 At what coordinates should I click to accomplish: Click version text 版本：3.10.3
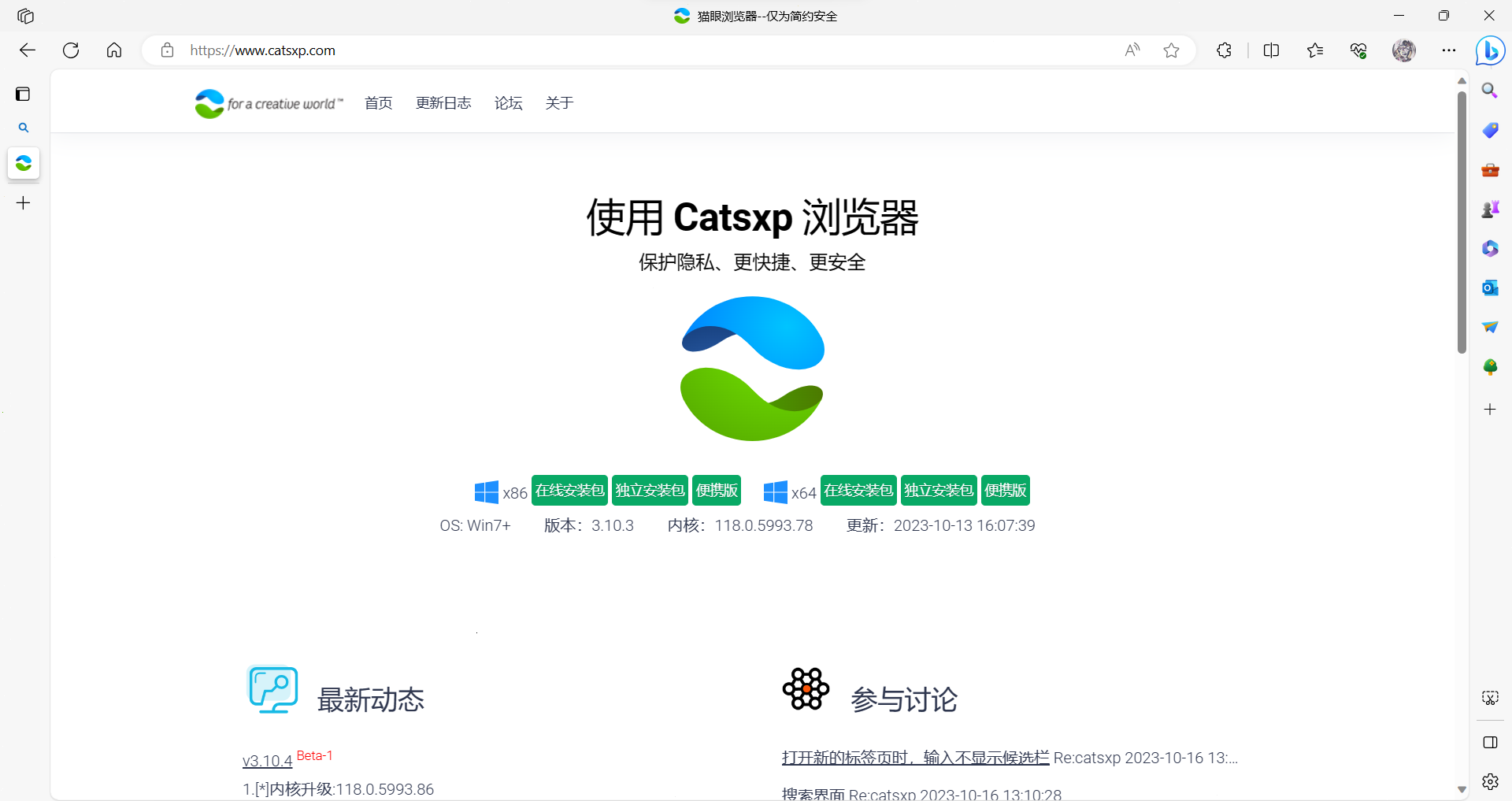588,525
